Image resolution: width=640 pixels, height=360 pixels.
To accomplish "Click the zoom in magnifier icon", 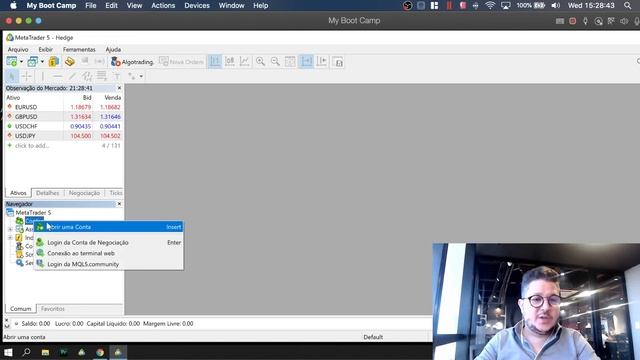I will (x=260, y=62).
